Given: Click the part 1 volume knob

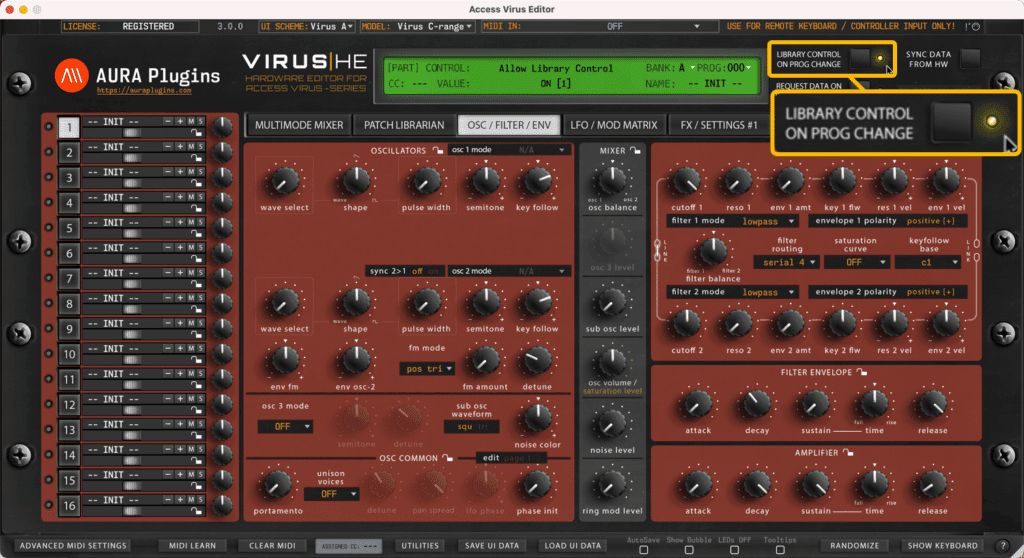Looking at the screenshot, I should tap(223, 127).
